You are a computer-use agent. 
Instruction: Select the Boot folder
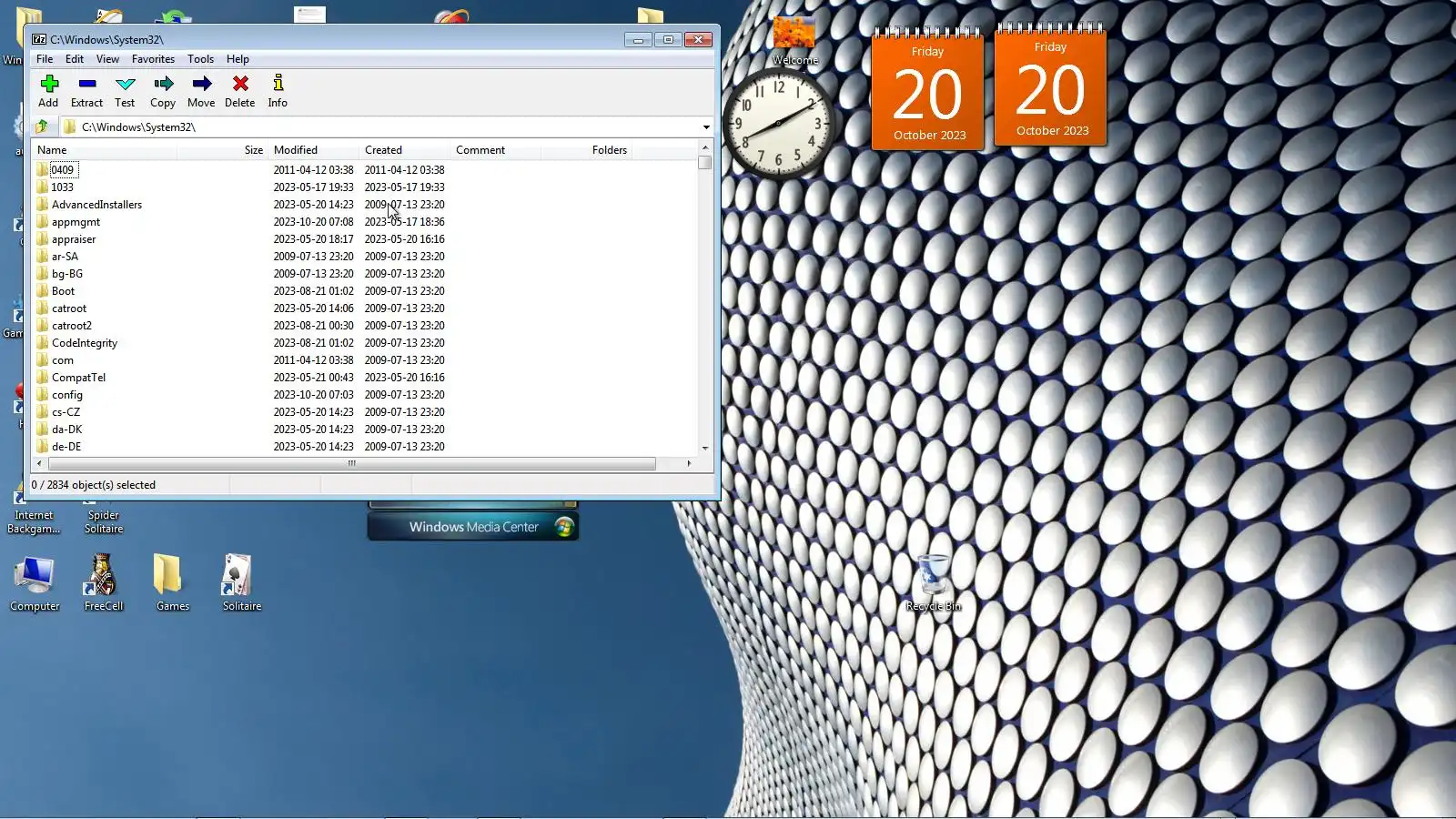tap(63, 291)
